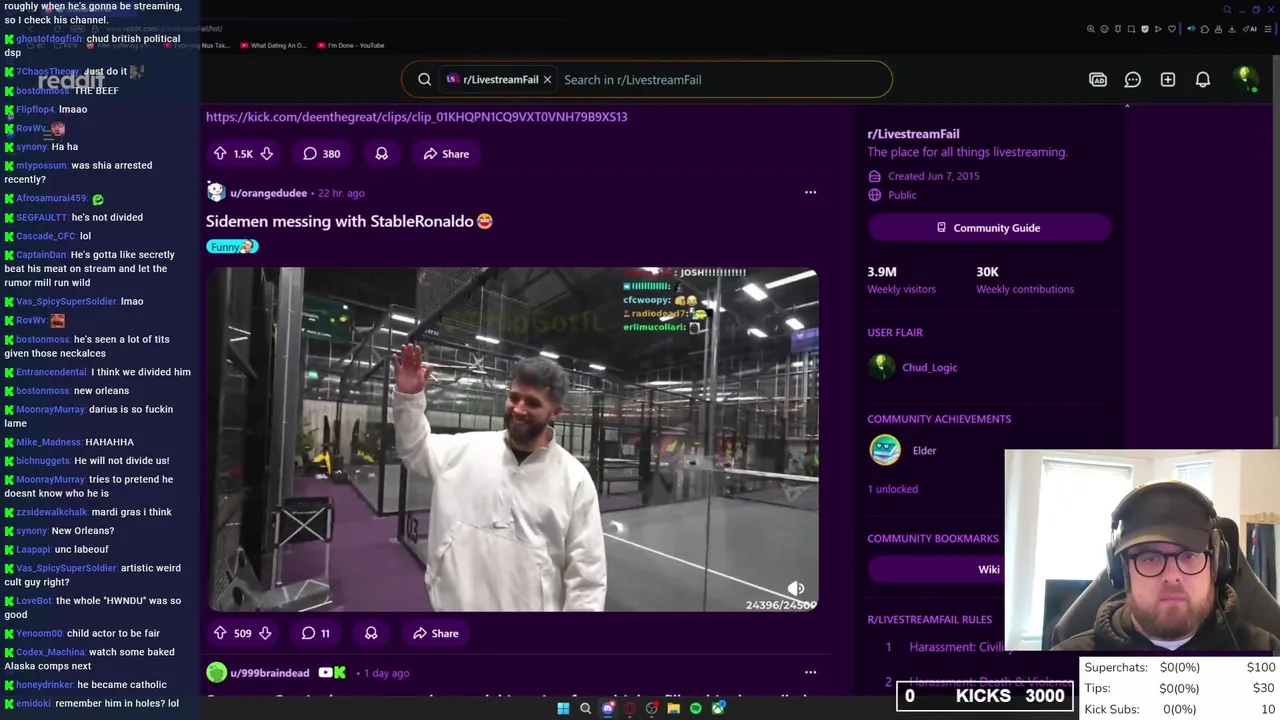Play the StableRonaldo video clip
This screenshot has height=720, width=1280.
coord(512,439)
